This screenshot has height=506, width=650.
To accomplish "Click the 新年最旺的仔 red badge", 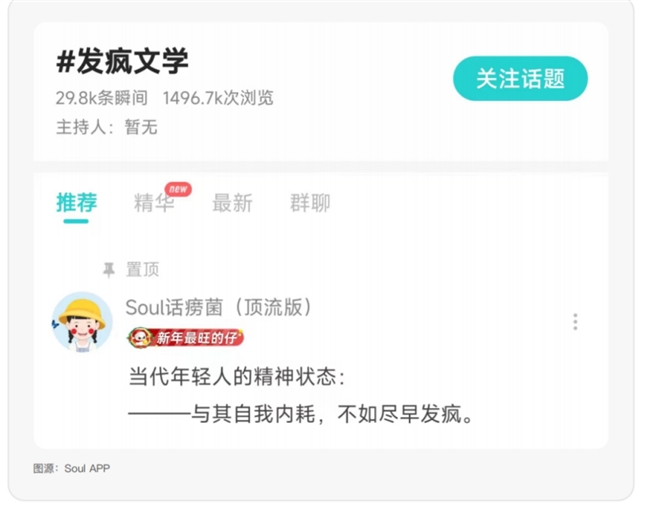I will [x=185, y=338].
